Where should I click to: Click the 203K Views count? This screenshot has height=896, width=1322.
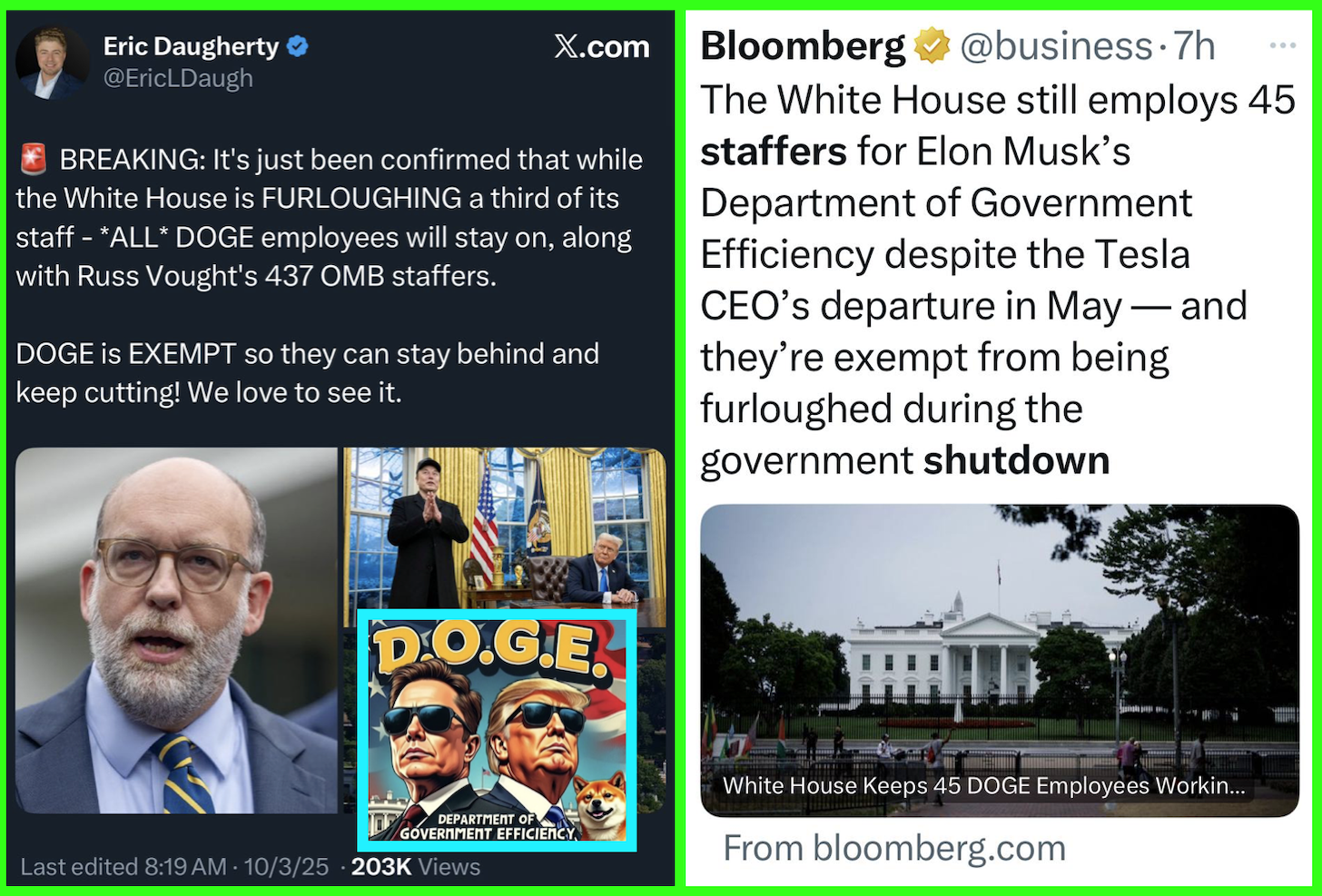(415, 867)
